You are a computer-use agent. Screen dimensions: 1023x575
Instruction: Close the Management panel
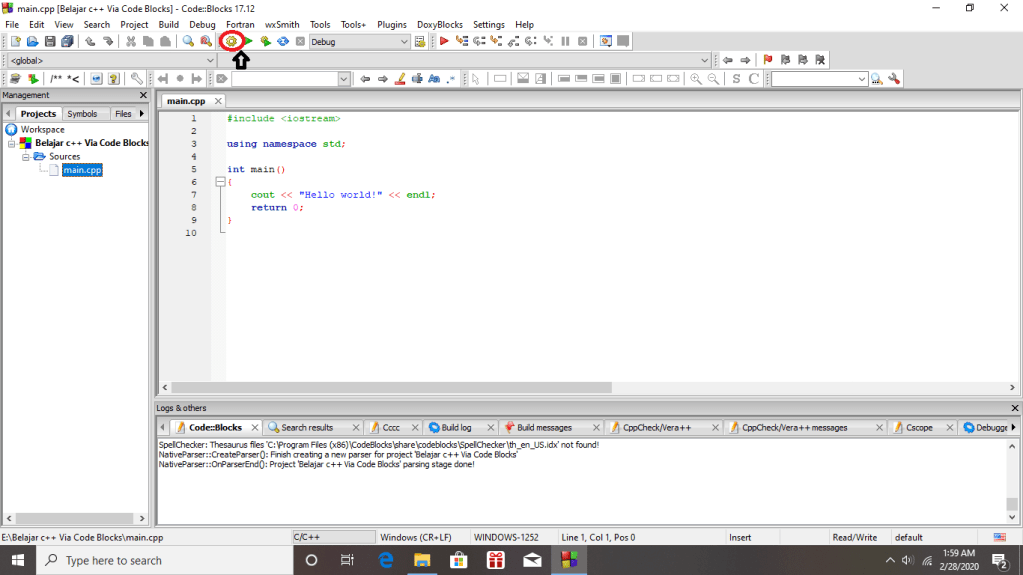tap(143, 95)
